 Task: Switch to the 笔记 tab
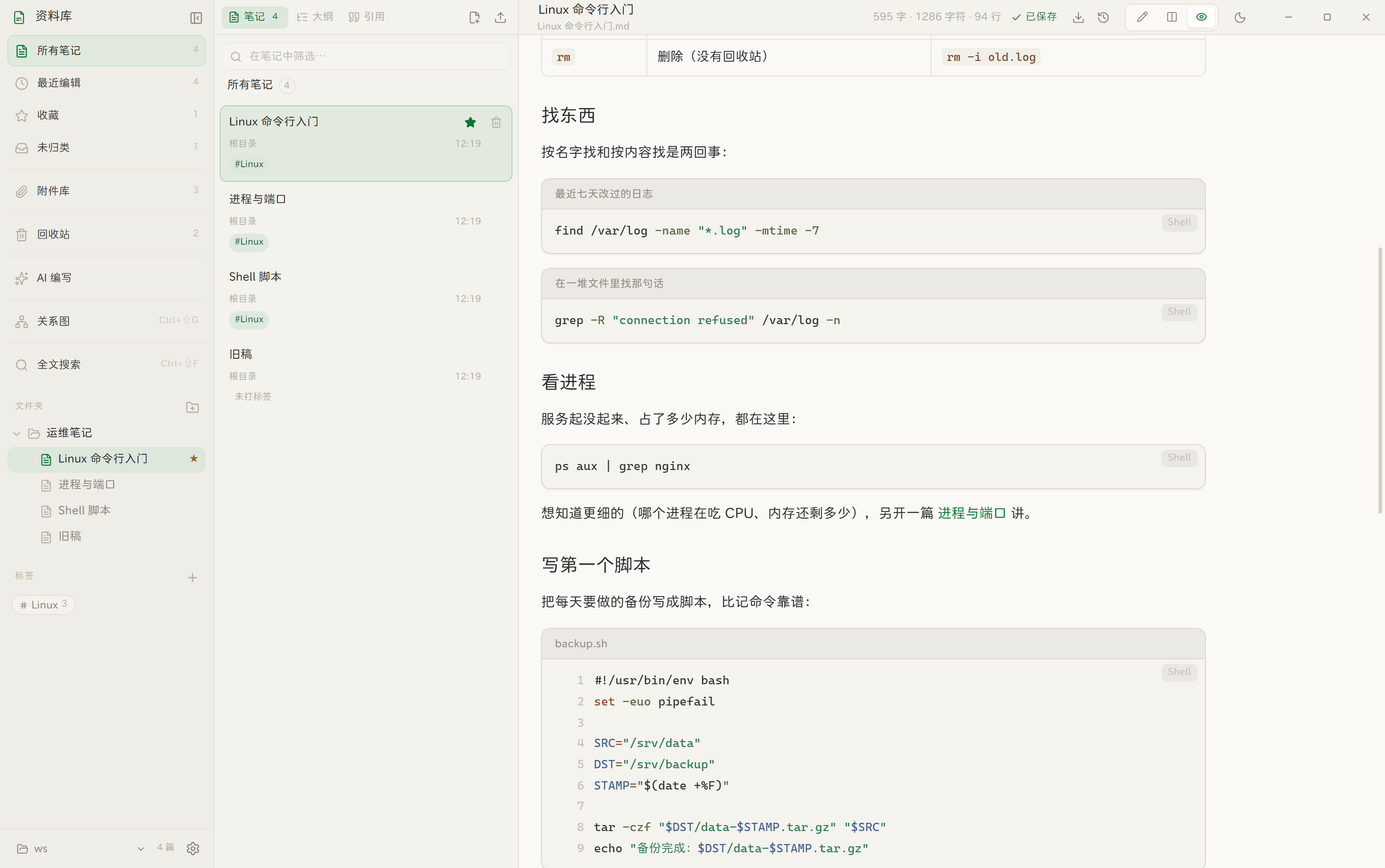tap(254, 17)
